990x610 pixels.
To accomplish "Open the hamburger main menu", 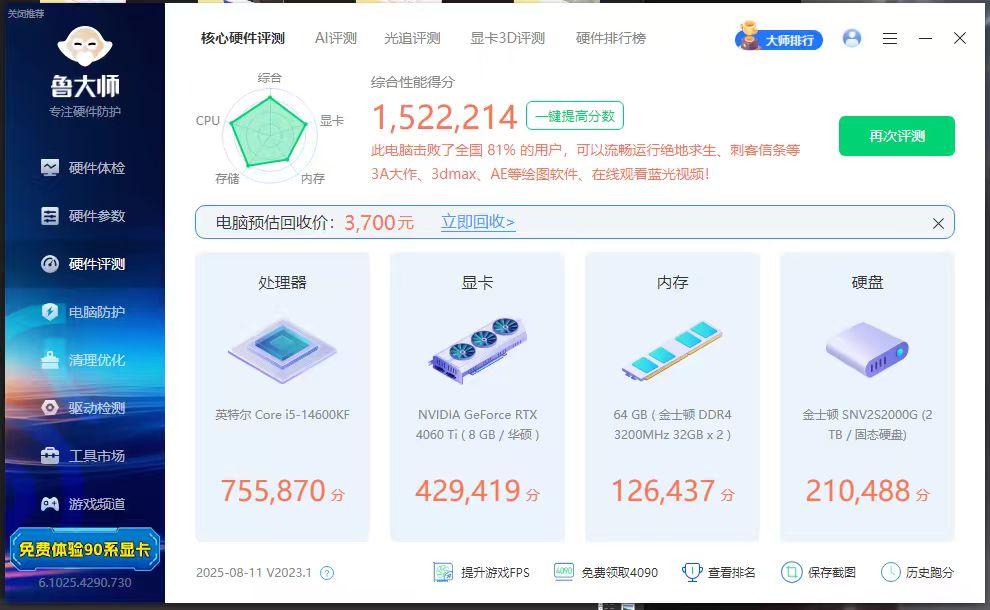I will [x=890, y=38].
